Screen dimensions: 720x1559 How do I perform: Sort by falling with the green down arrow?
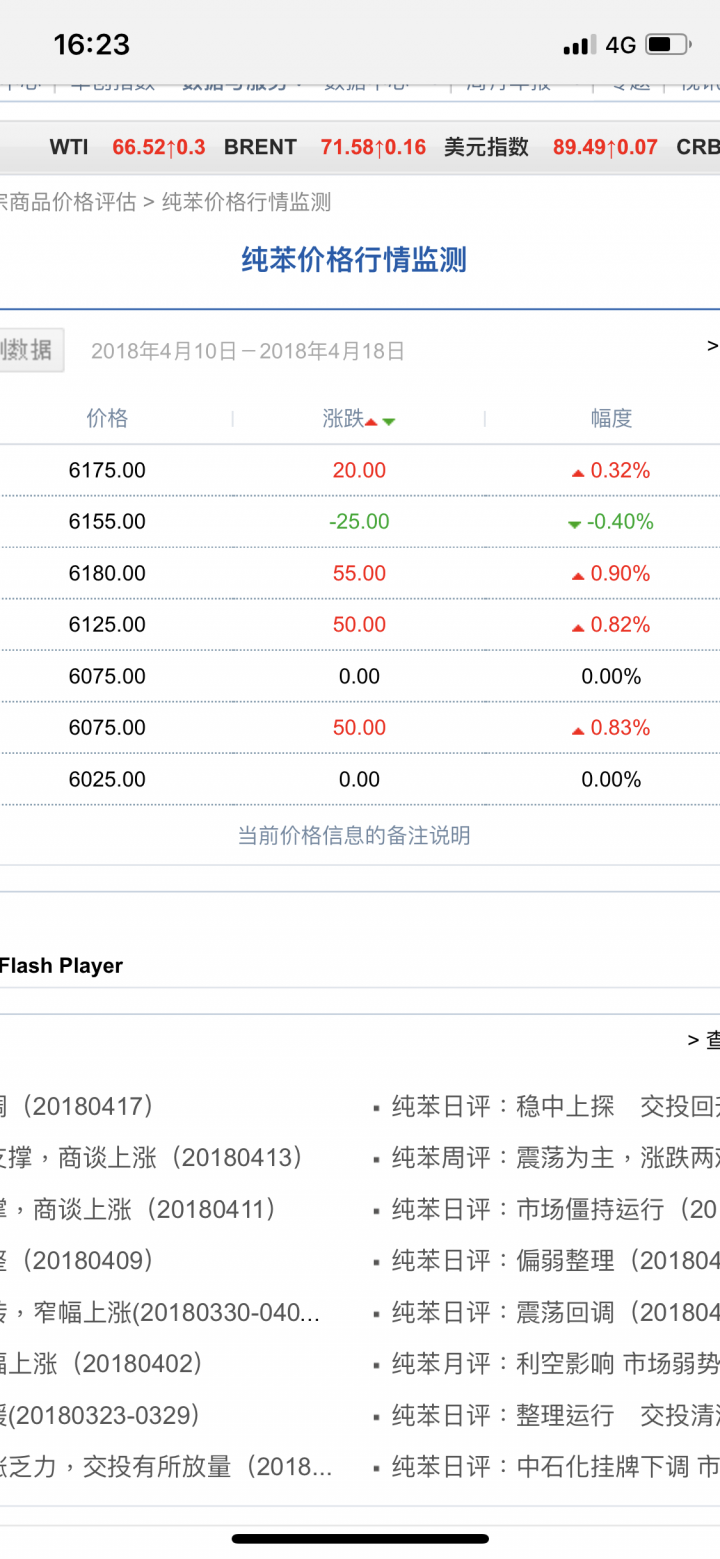click(389, 422)
